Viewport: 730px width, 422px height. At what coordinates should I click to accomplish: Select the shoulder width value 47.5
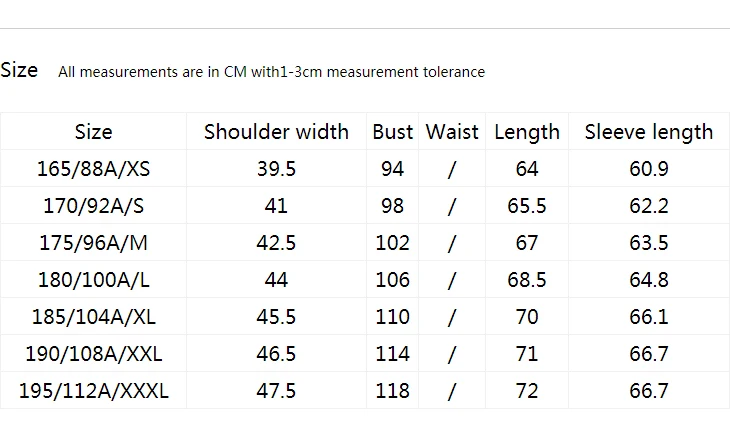coord(276,391)
